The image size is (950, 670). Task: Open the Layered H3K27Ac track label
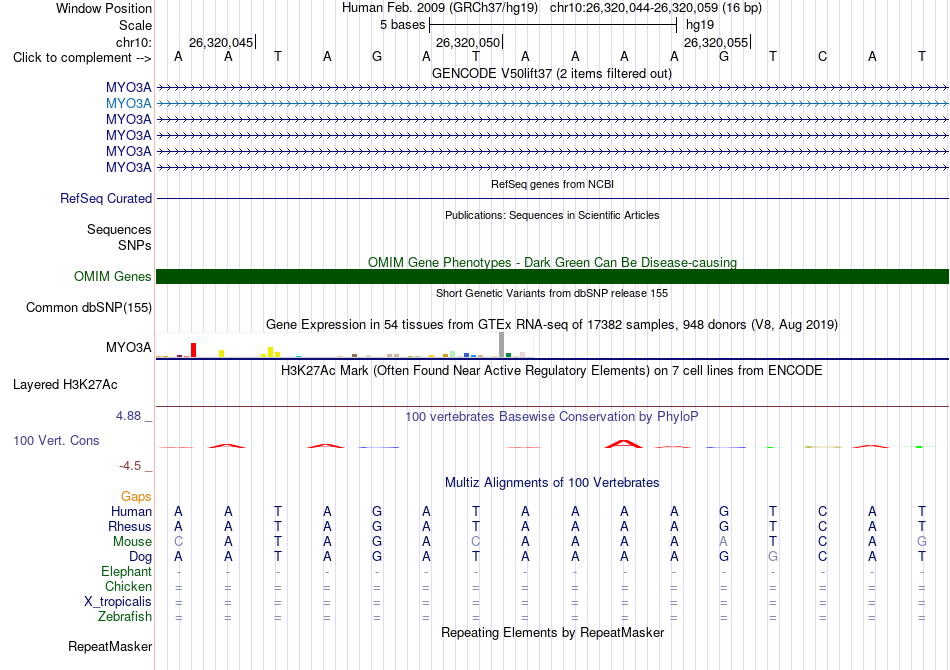pos(65,385)
